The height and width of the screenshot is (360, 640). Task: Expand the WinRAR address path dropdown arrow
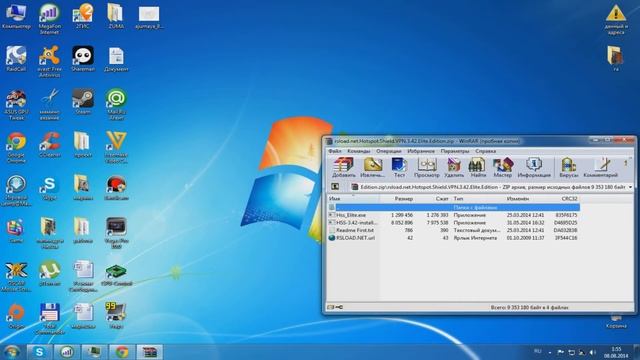click(630, 187)
